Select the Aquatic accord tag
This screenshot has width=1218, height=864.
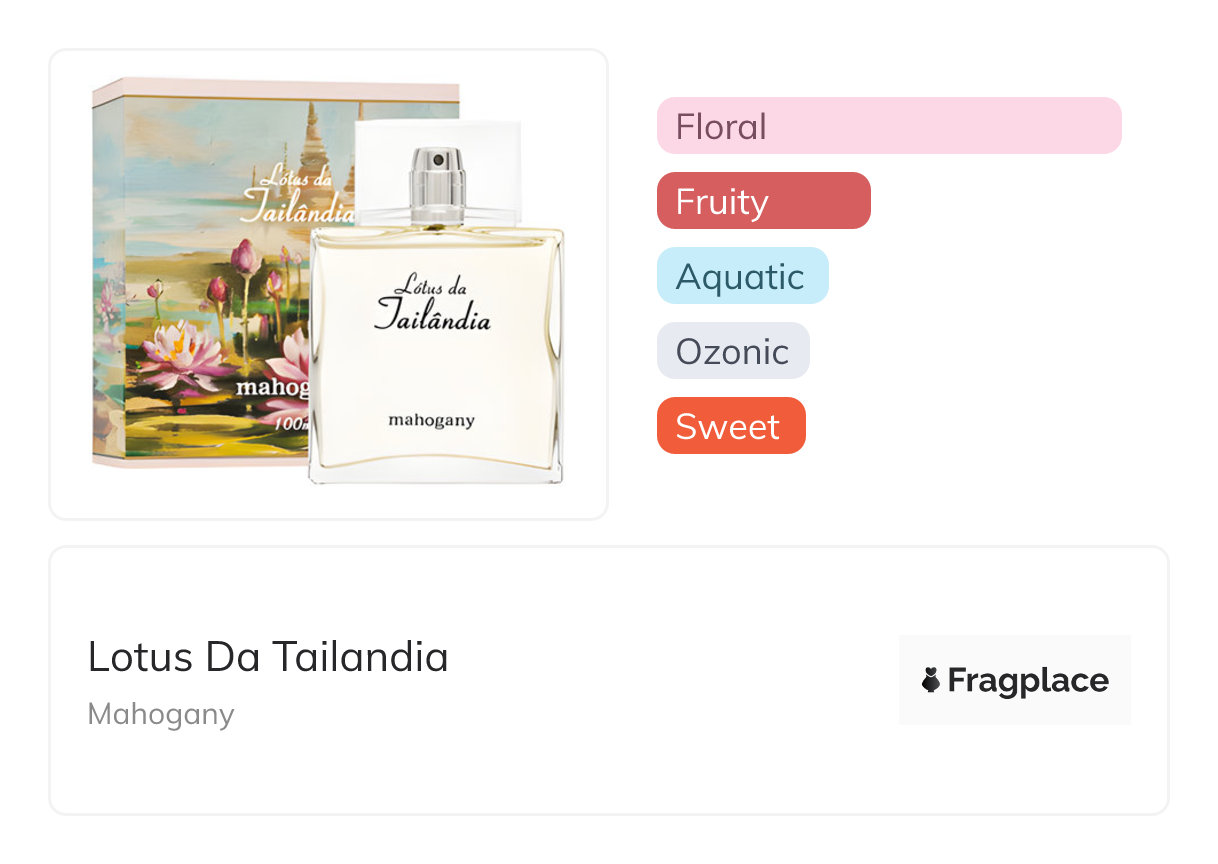[743, 276]
